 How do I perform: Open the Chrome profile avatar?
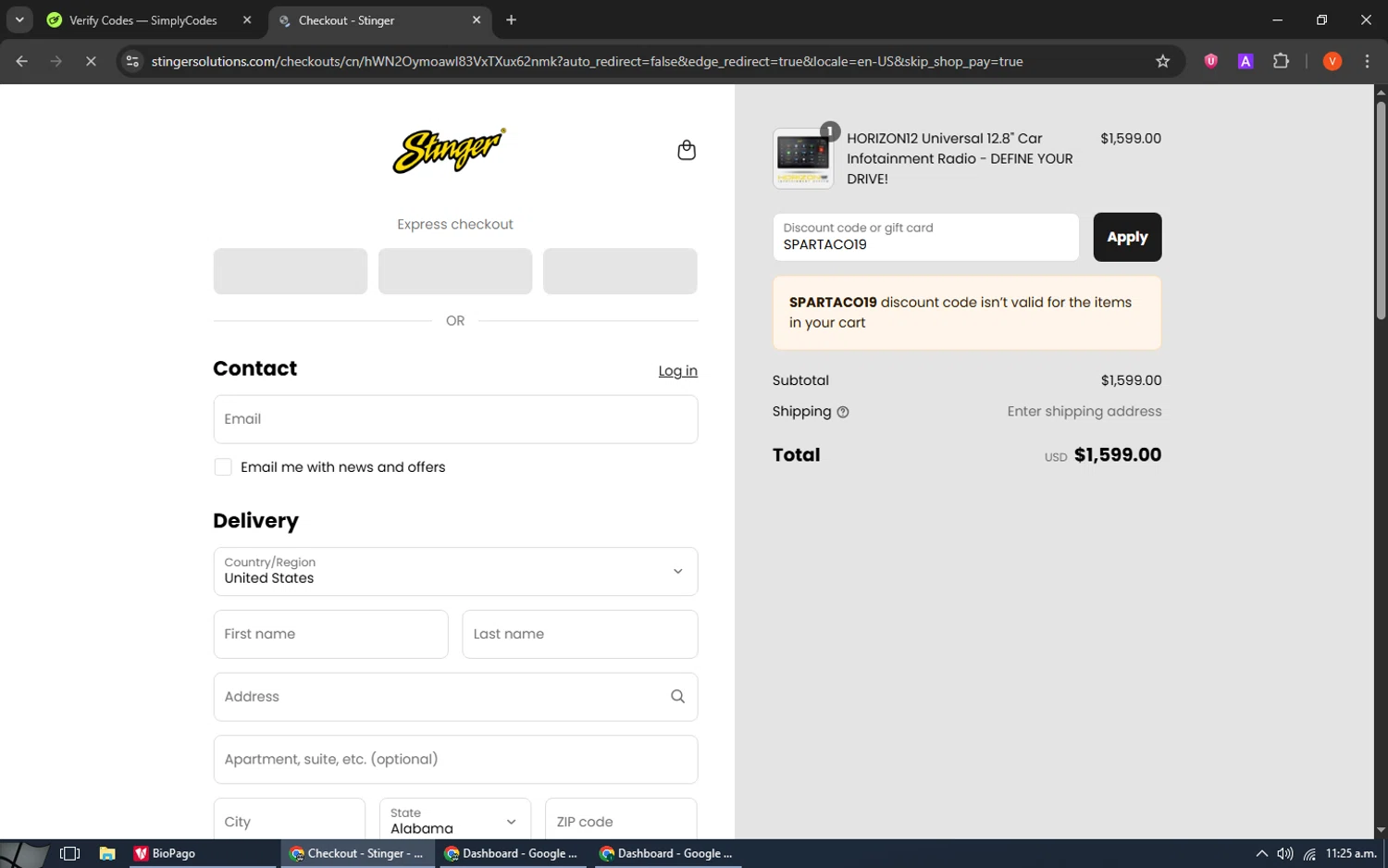coord(1332,61)
